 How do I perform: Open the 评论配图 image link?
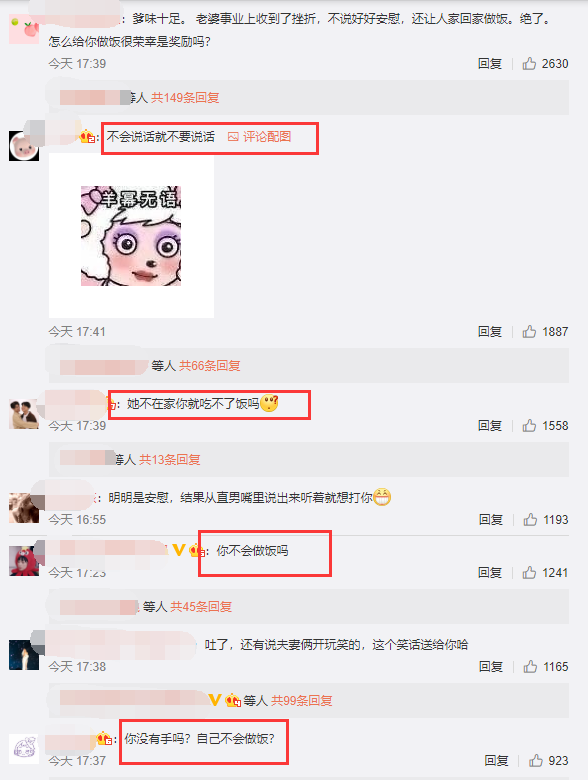260,136
